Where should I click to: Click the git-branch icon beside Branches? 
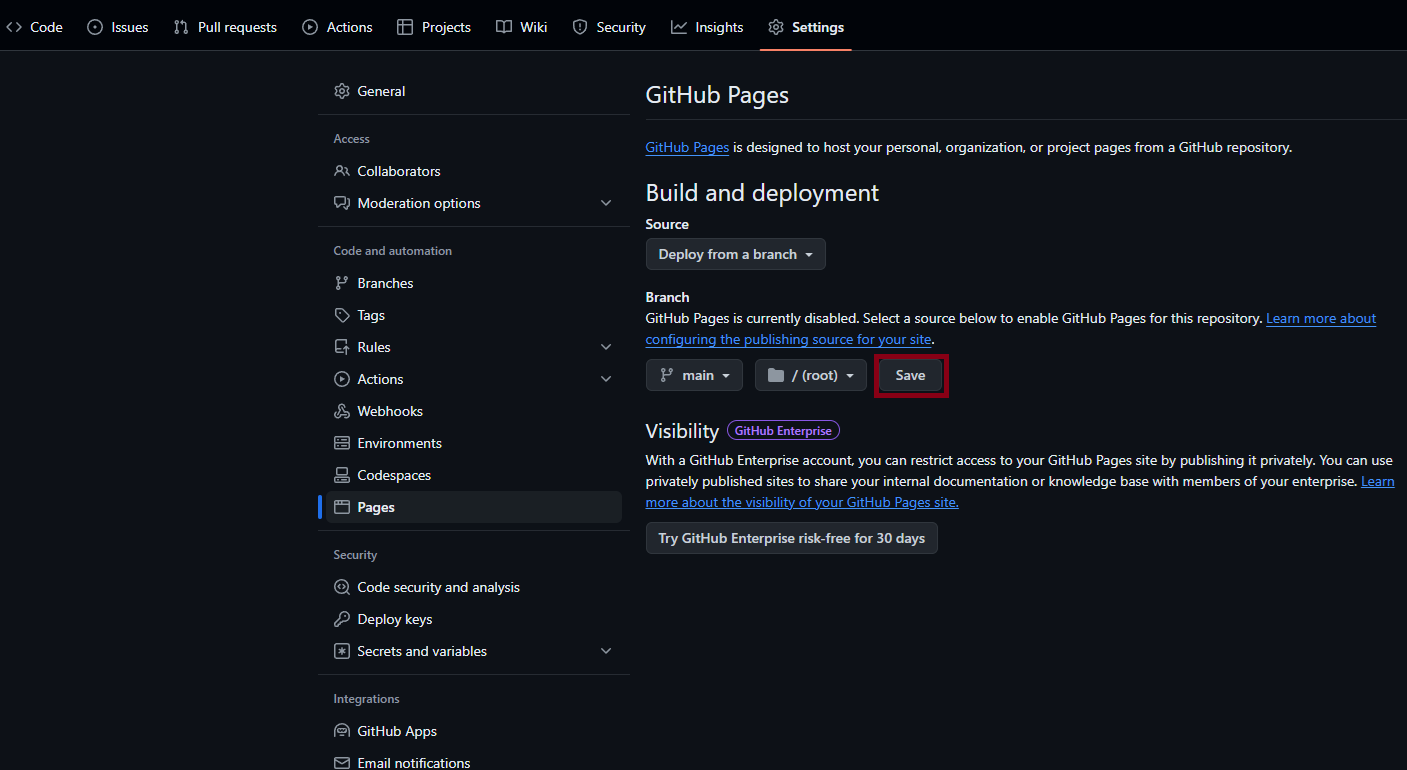coord(342,283)
